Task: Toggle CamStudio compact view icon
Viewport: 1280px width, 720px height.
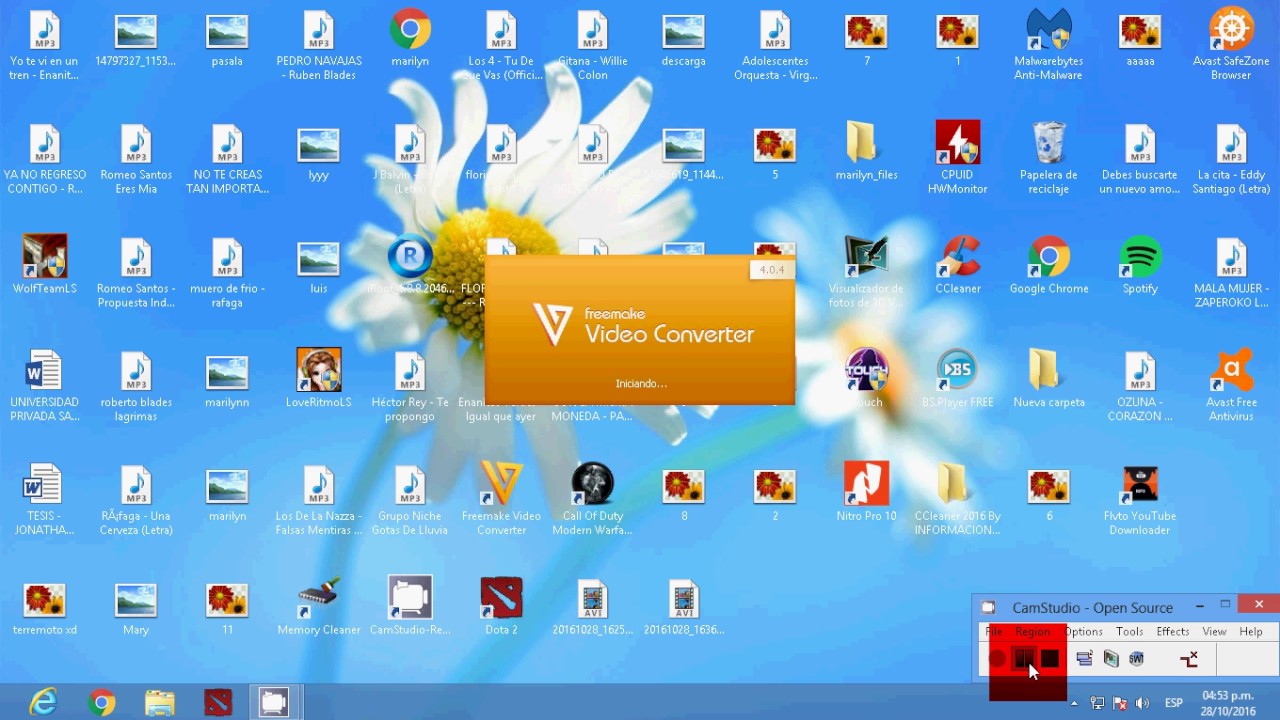Action: tap(1084, 658)
